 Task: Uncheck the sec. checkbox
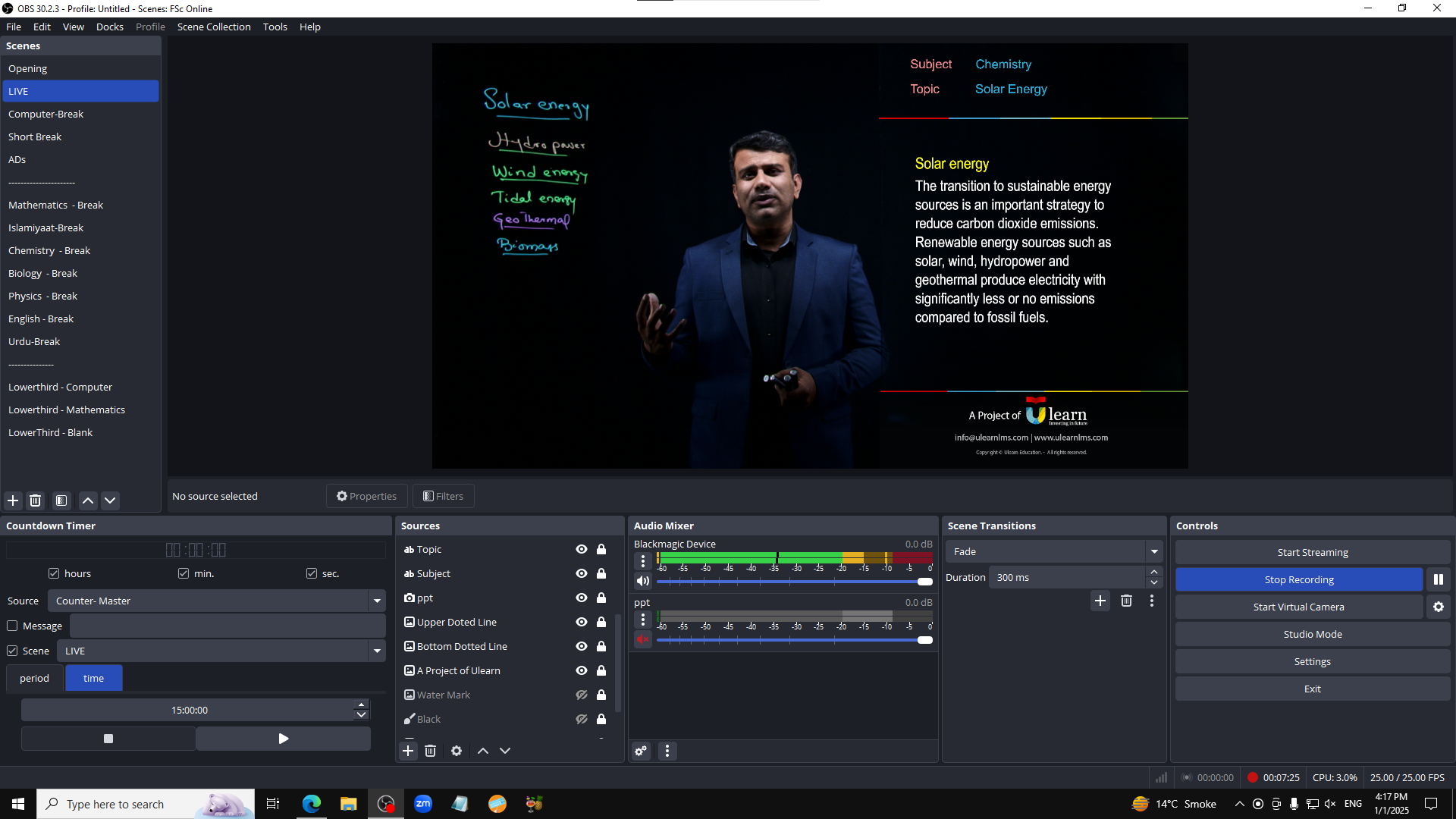(x=312, y=573)
